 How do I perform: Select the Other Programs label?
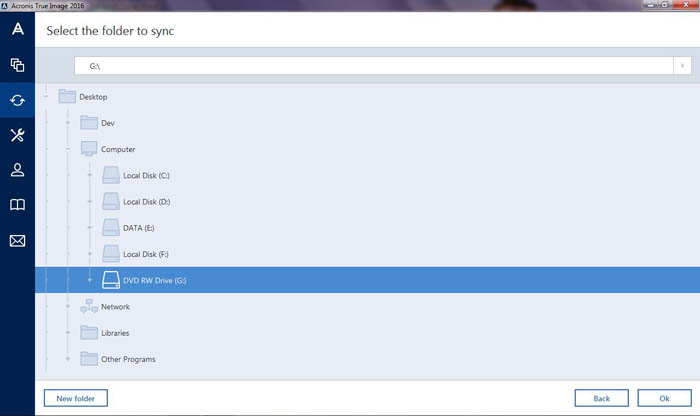coord(128,359)
